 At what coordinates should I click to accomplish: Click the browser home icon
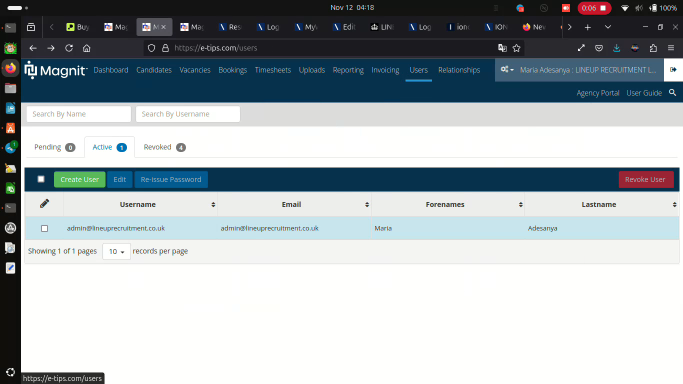pyautogui.click(x=87, y=48)
